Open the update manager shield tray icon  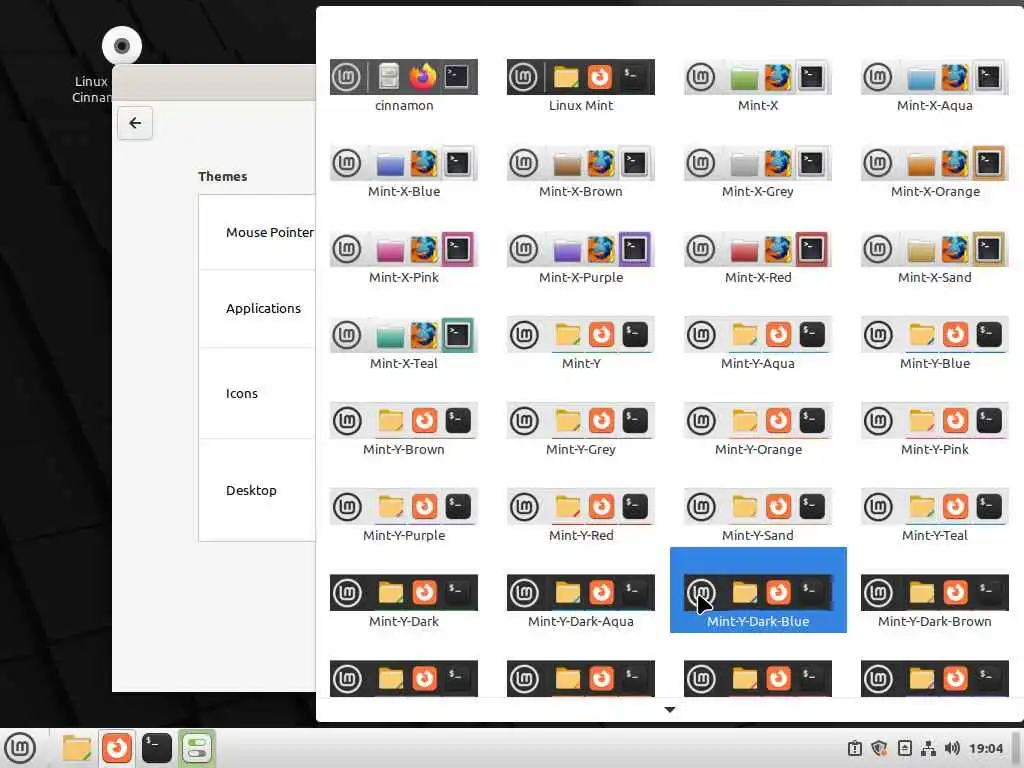[x=879, y=748]
